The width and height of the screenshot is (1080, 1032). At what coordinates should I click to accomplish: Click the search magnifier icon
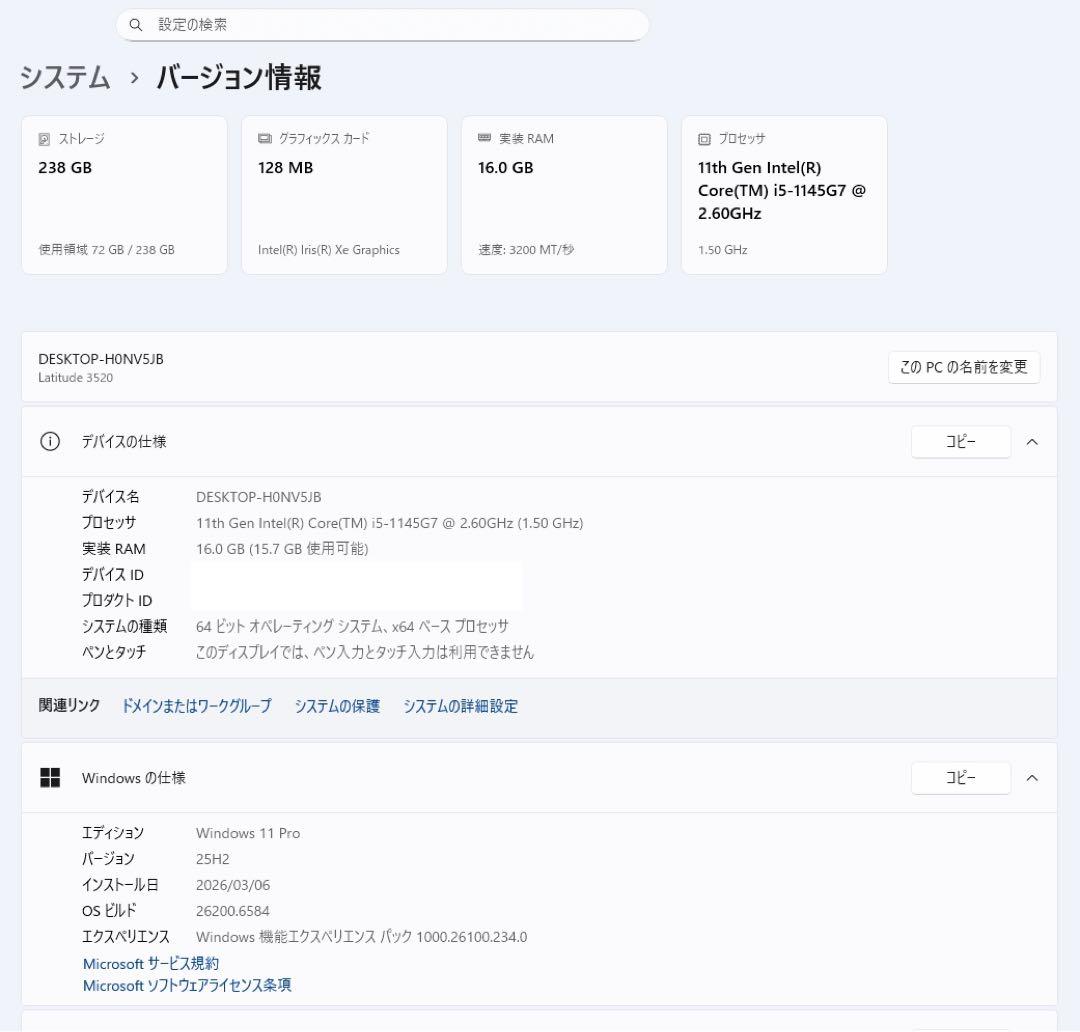(136, 25)
